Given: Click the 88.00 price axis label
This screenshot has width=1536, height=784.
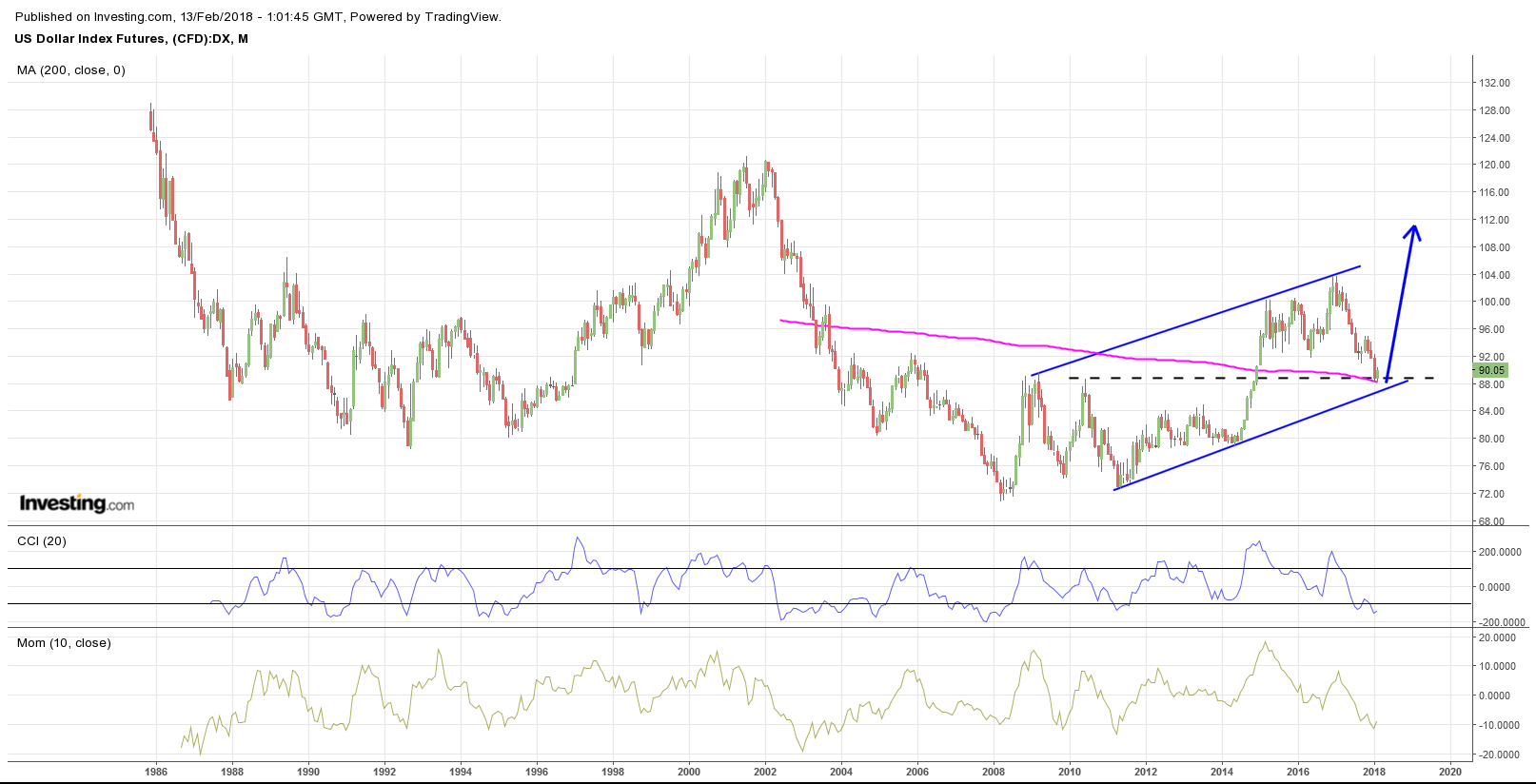Looking at the screenshot, I should tap(1491, 385).
